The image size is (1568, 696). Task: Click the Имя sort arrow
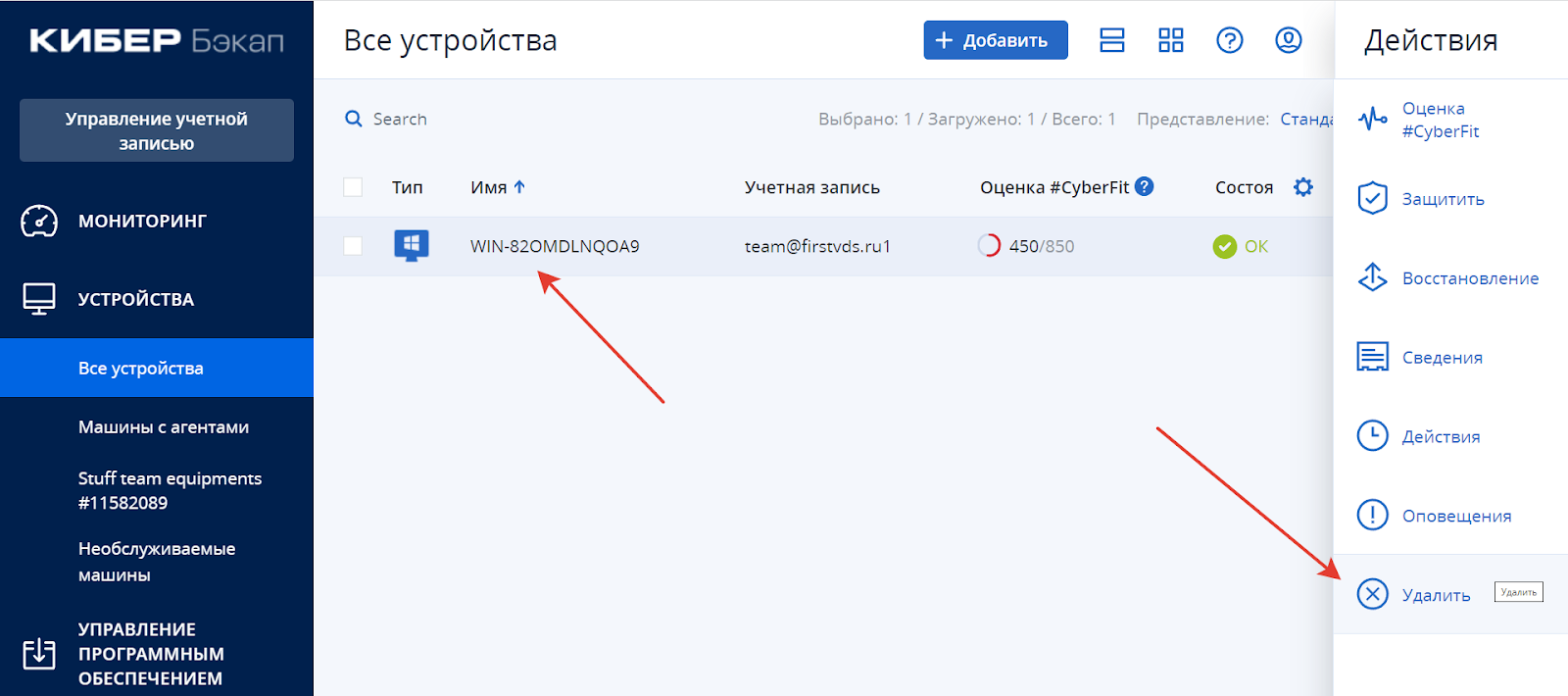pos(519,186)
